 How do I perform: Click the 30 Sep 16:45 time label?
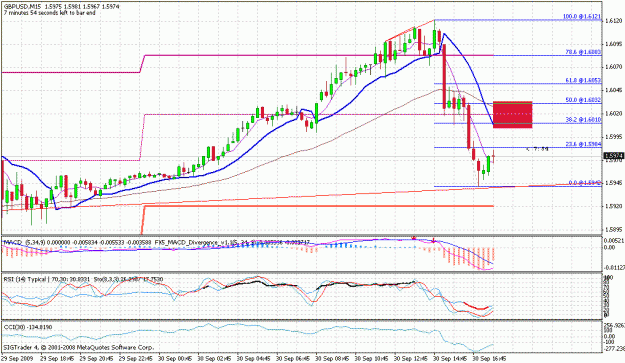(489, 358)
